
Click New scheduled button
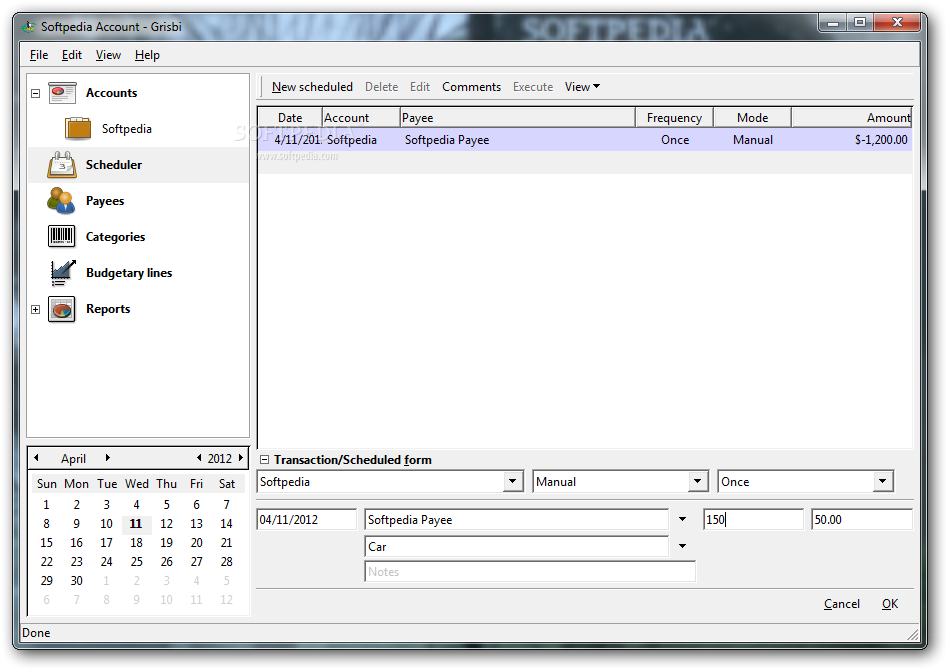(312, 86)
